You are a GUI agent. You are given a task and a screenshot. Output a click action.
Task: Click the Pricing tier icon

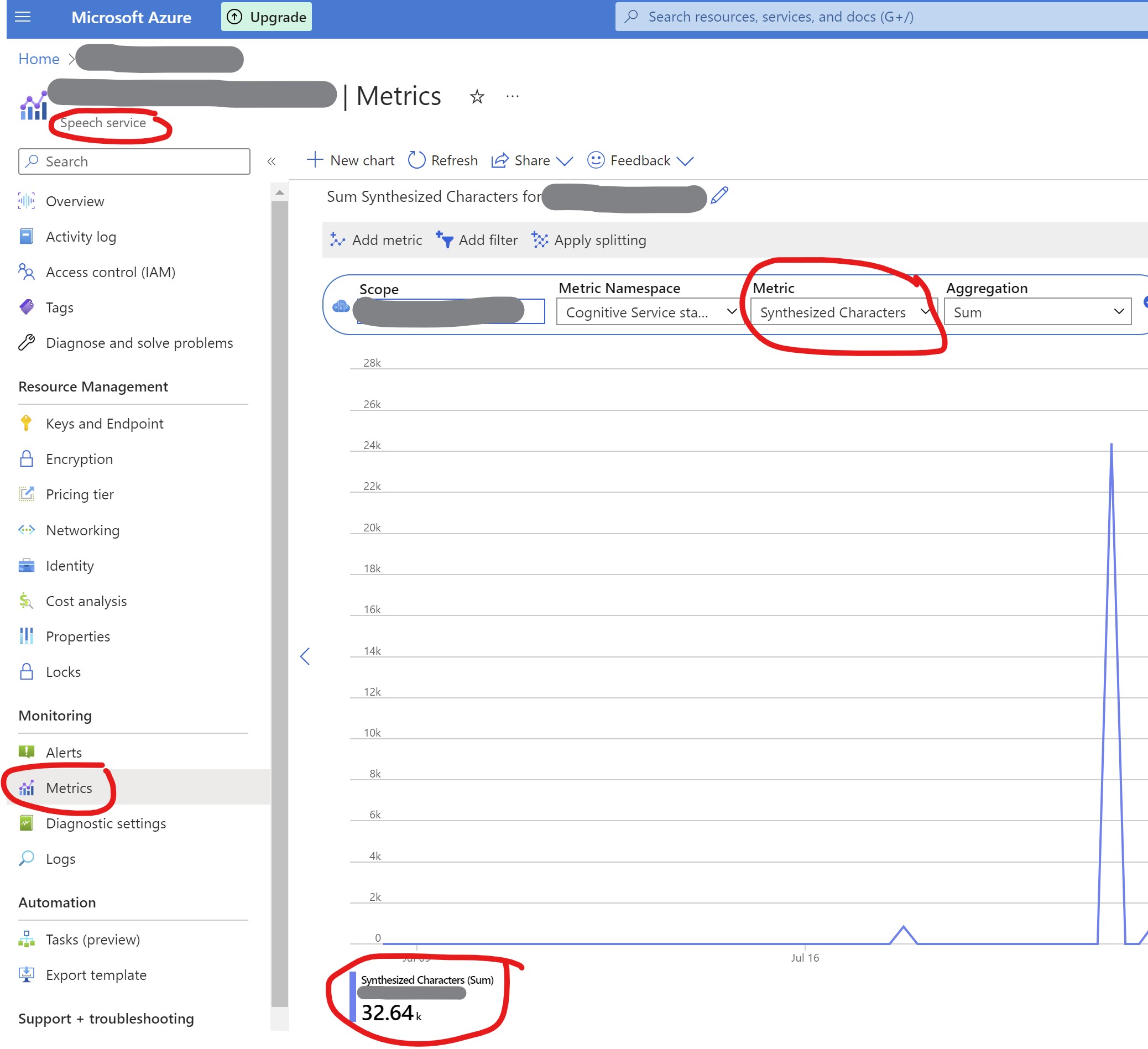27,494
